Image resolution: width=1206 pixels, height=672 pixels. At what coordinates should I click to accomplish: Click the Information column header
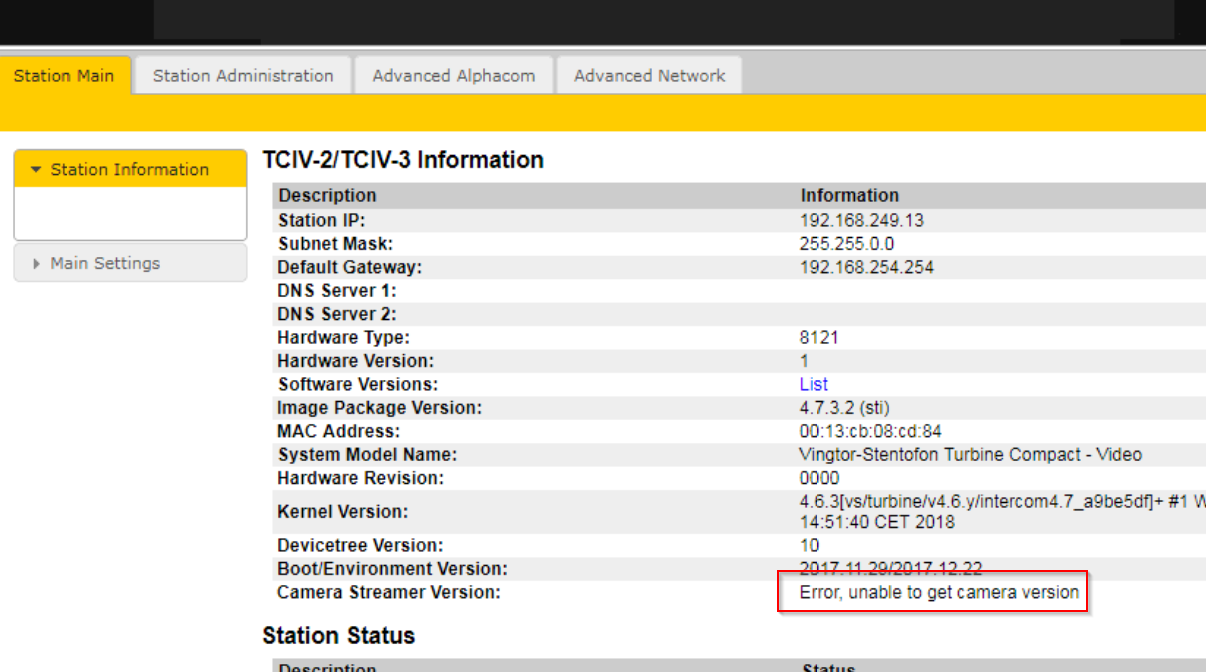[x=849, y=195]
